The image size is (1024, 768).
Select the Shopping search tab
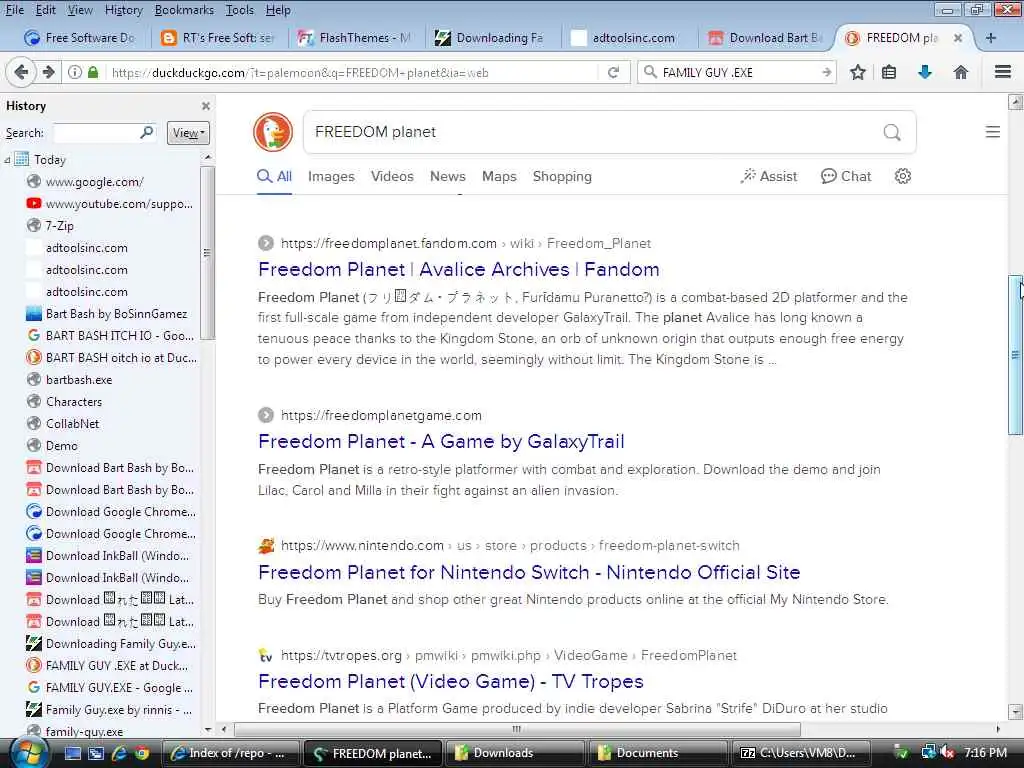click(562, 176)
